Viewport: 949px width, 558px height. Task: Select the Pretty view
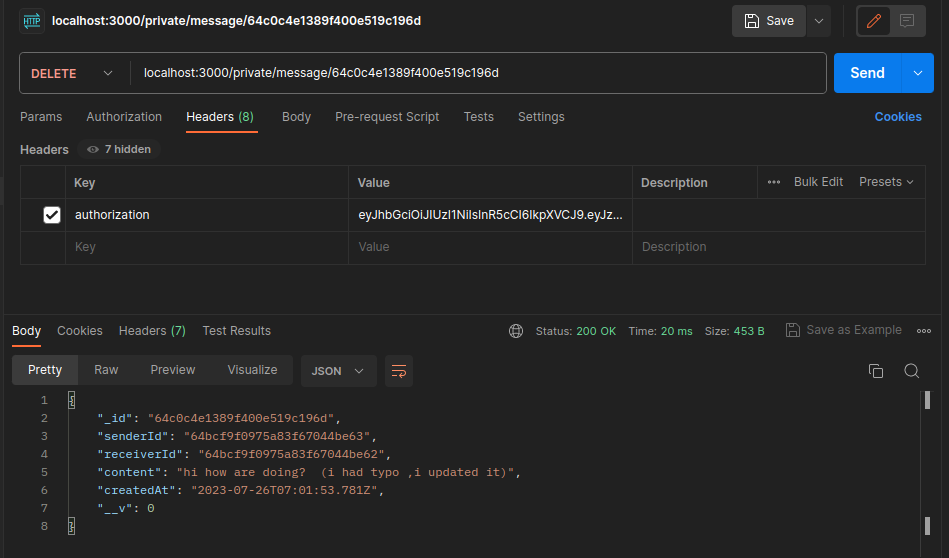45,370
